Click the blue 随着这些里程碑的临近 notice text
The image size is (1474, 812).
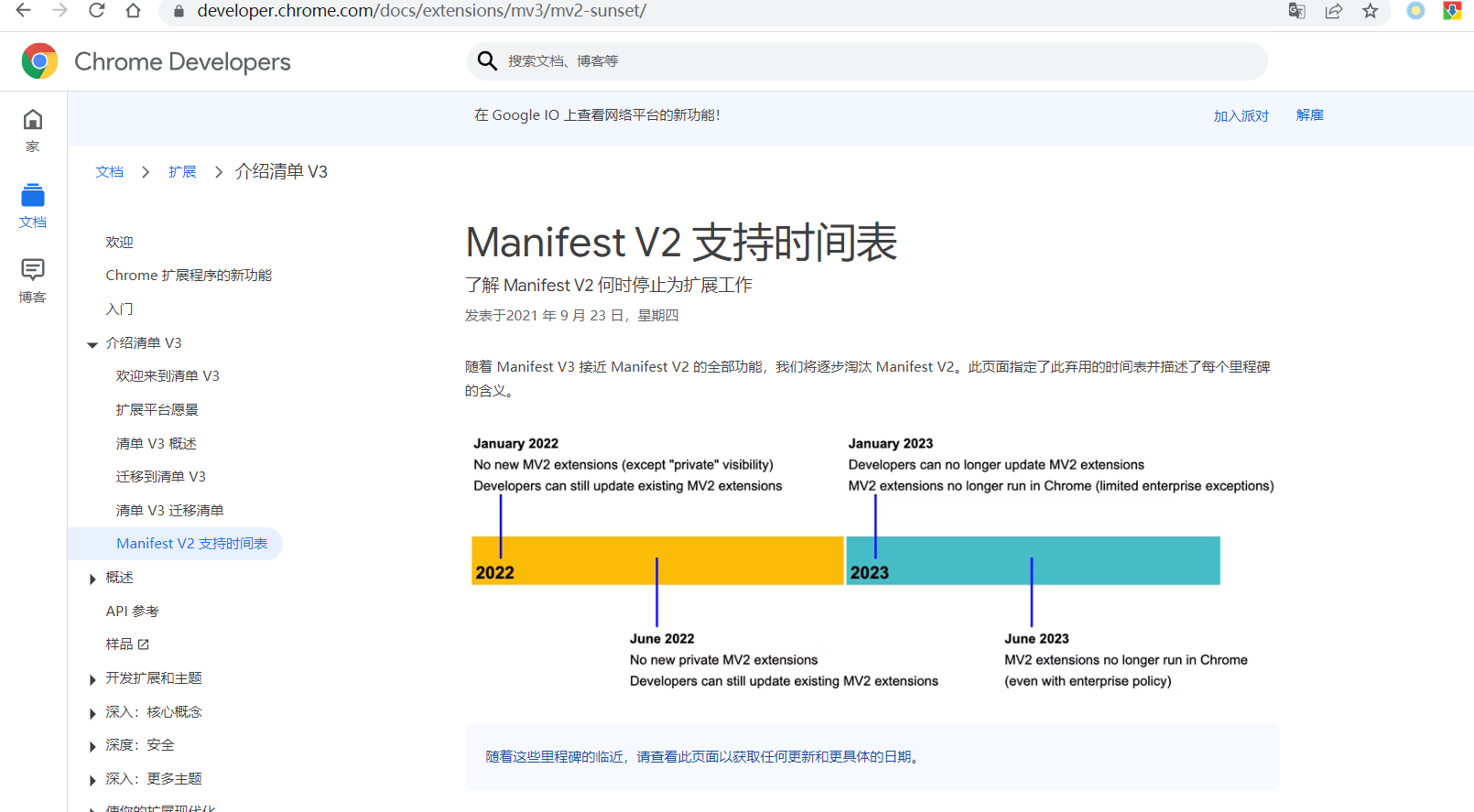click(703, 757)
